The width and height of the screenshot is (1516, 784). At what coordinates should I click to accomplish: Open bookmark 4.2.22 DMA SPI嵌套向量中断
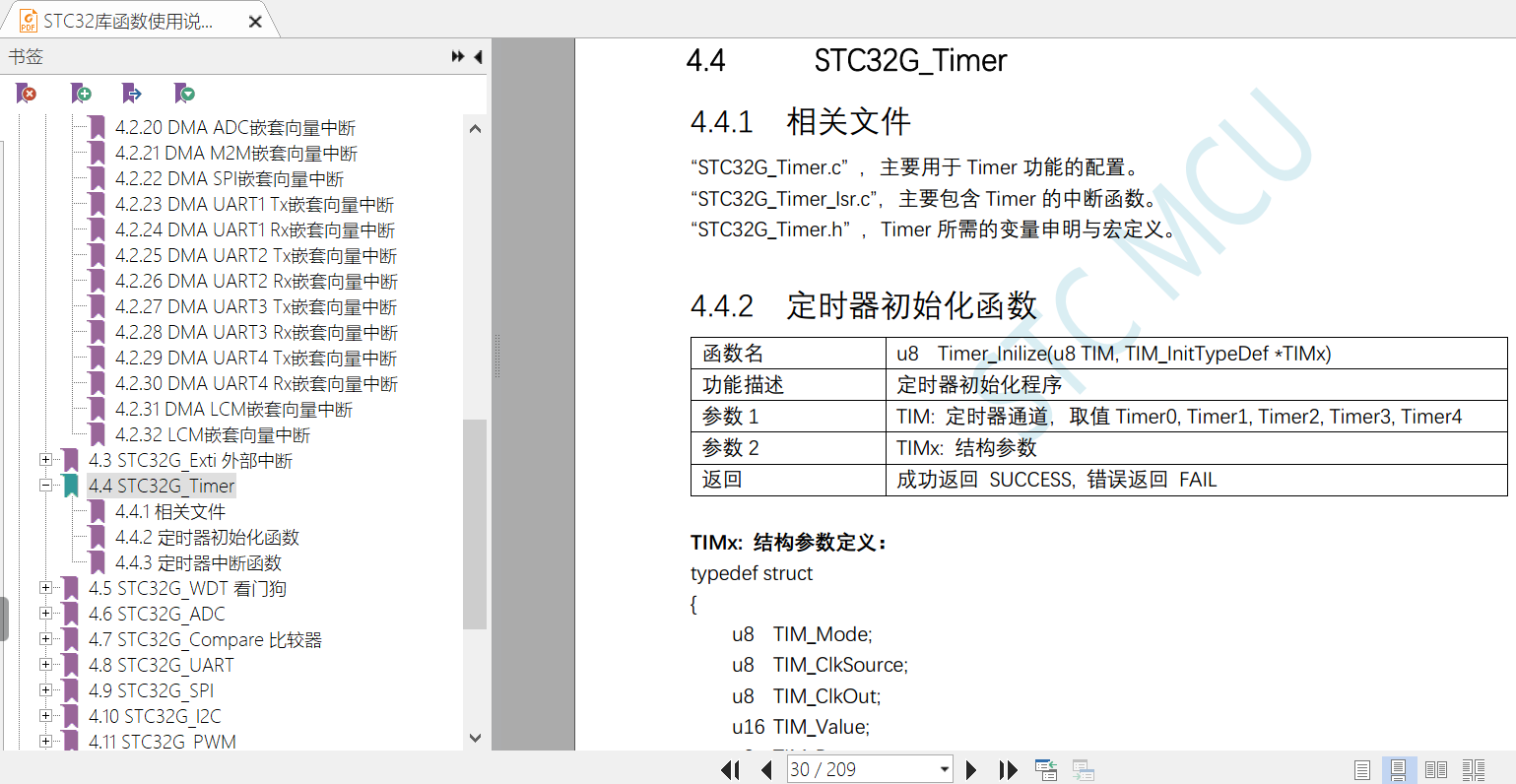[230, 178]
